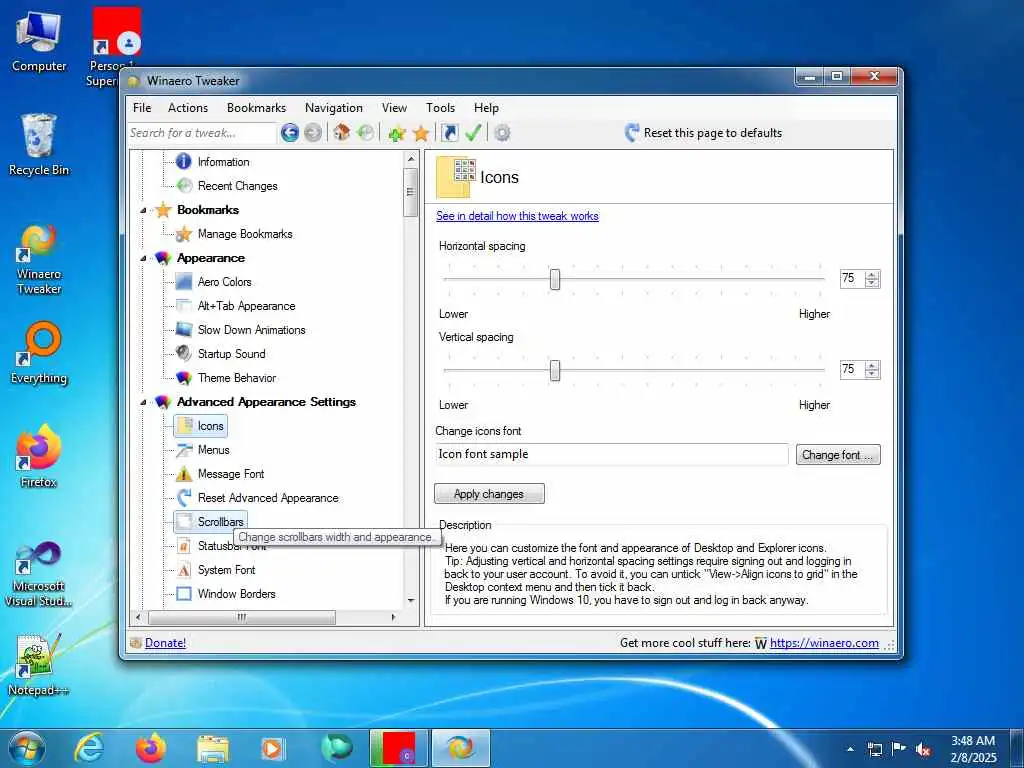Open Recent Changes tree item
1024x768 pixels.
(x=237, y=186)
